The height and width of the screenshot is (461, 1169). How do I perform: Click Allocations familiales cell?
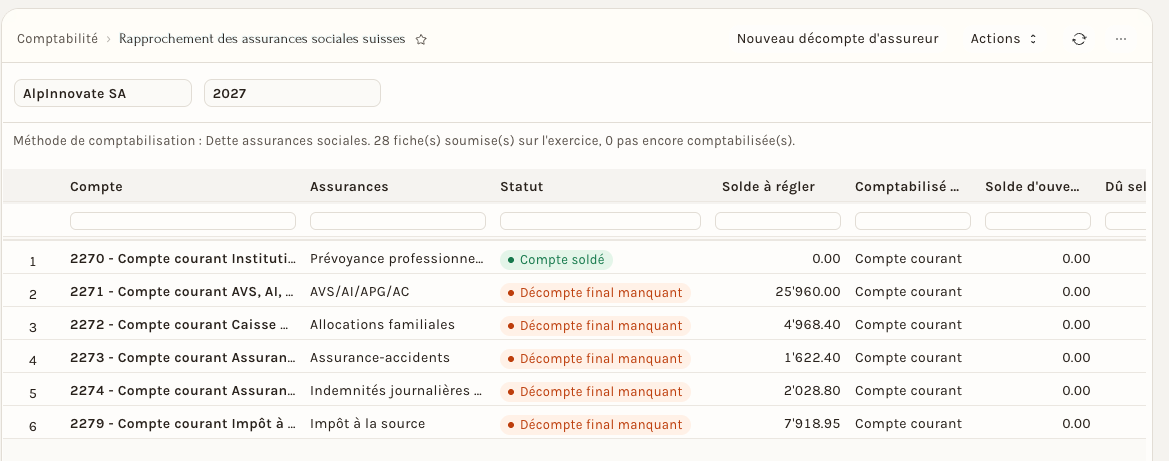pos(382,325)
